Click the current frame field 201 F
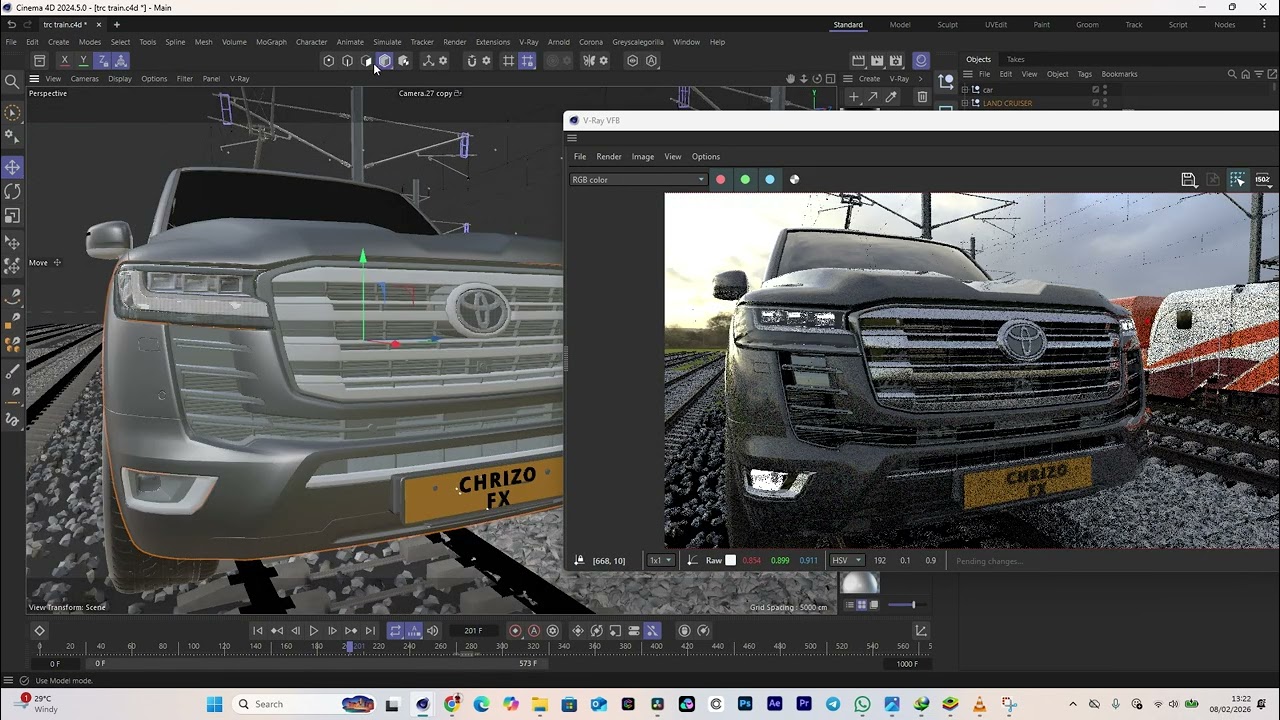The height and width of the screenshot is (720, 1280). pyautogui.click(x=473, y=631)
